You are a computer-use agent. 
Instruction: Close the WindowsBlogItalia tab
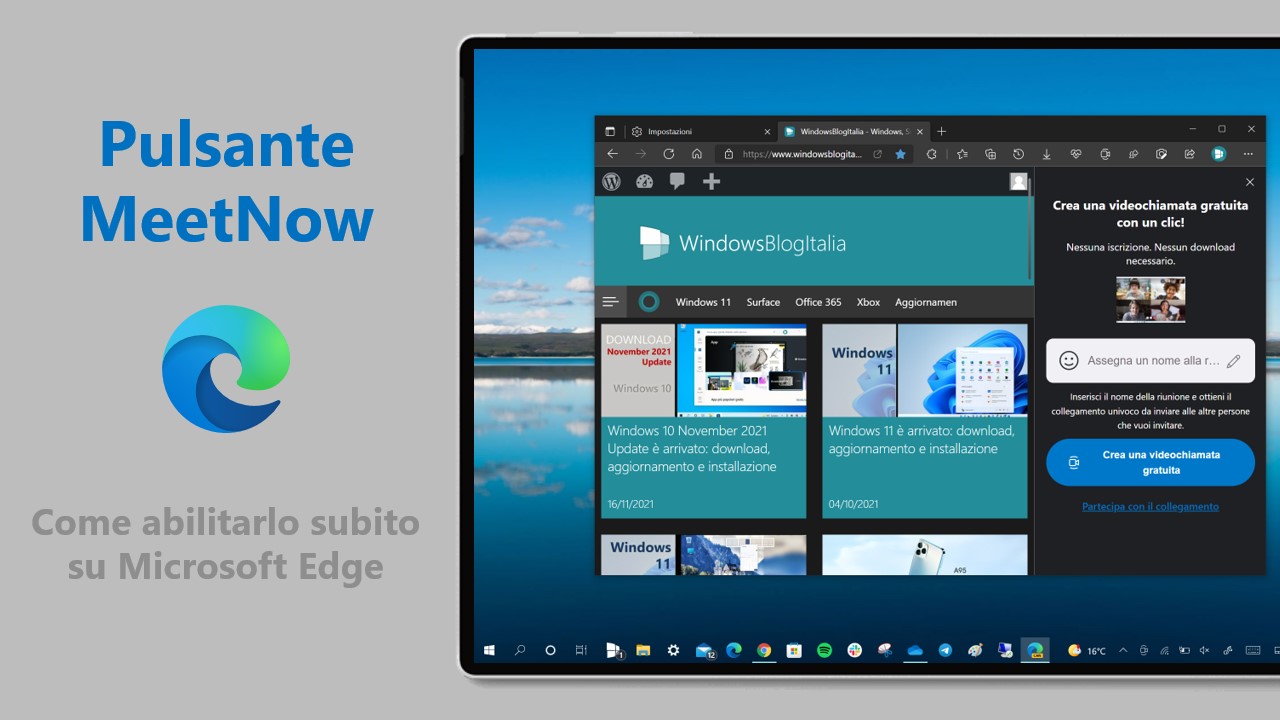coord(921,131)
